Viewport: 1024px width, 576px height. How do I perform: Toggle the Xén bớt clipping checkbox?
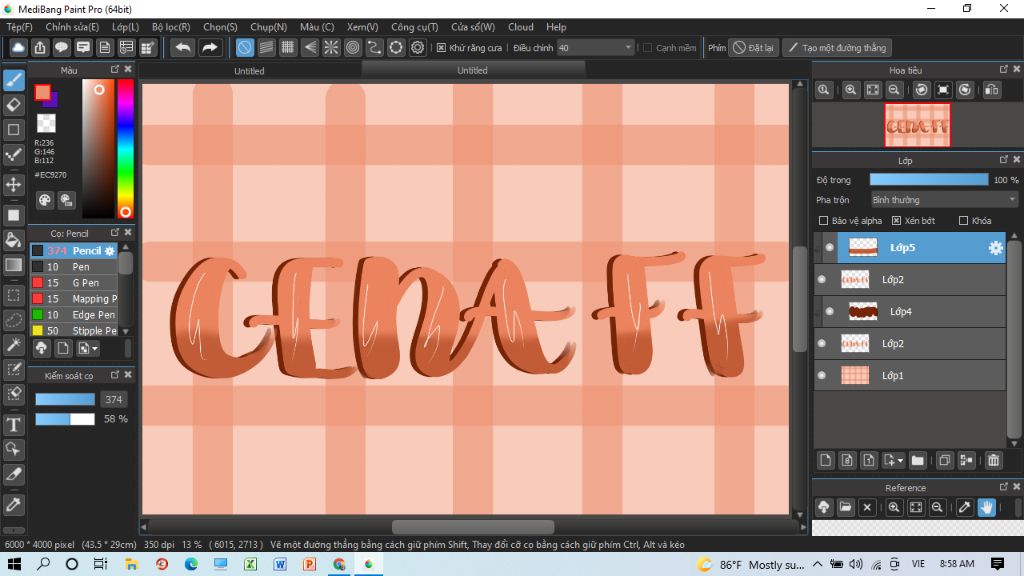(x=897, y=221)
